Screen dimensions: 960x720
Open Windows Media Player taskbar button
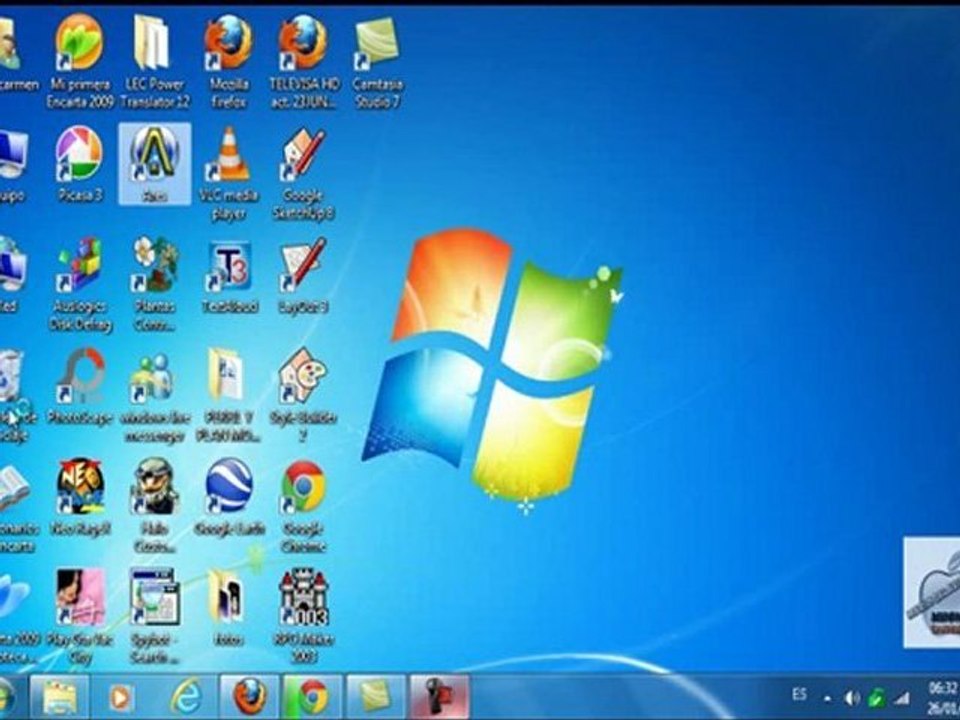[121, 697]
